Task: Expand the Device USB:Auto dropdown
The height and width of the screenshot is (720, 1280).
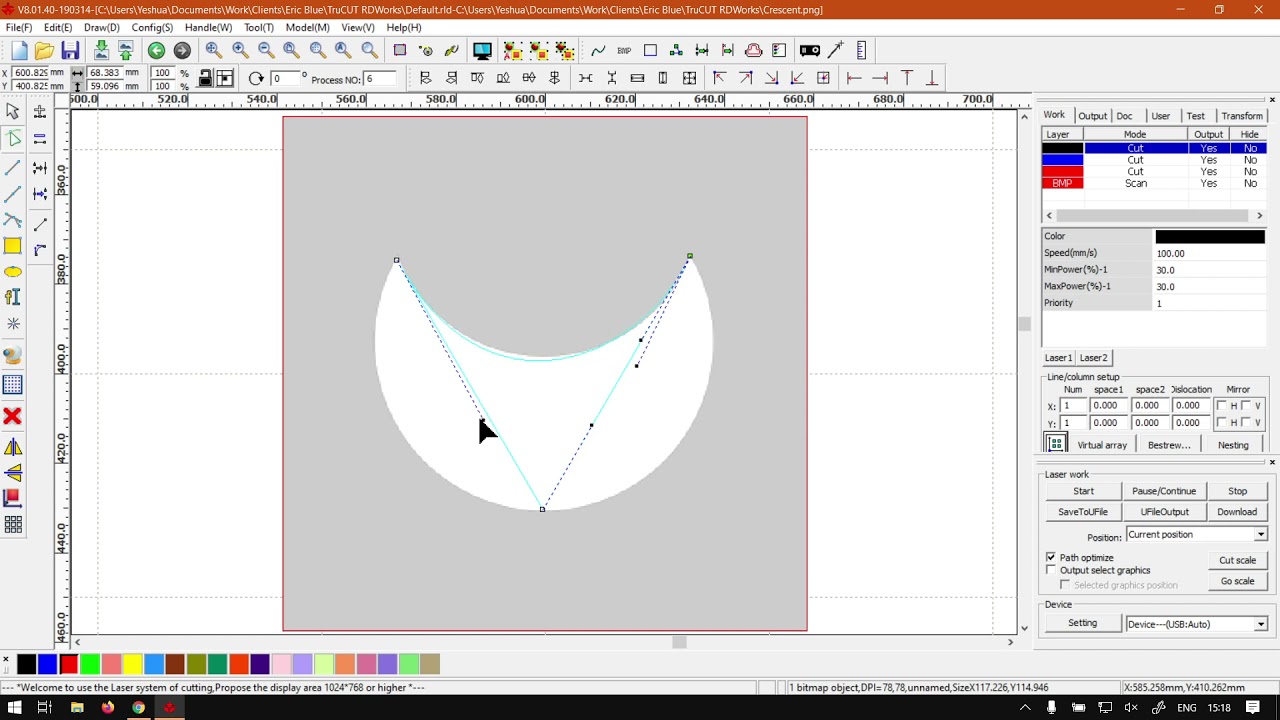Action: pos(1260,624)
